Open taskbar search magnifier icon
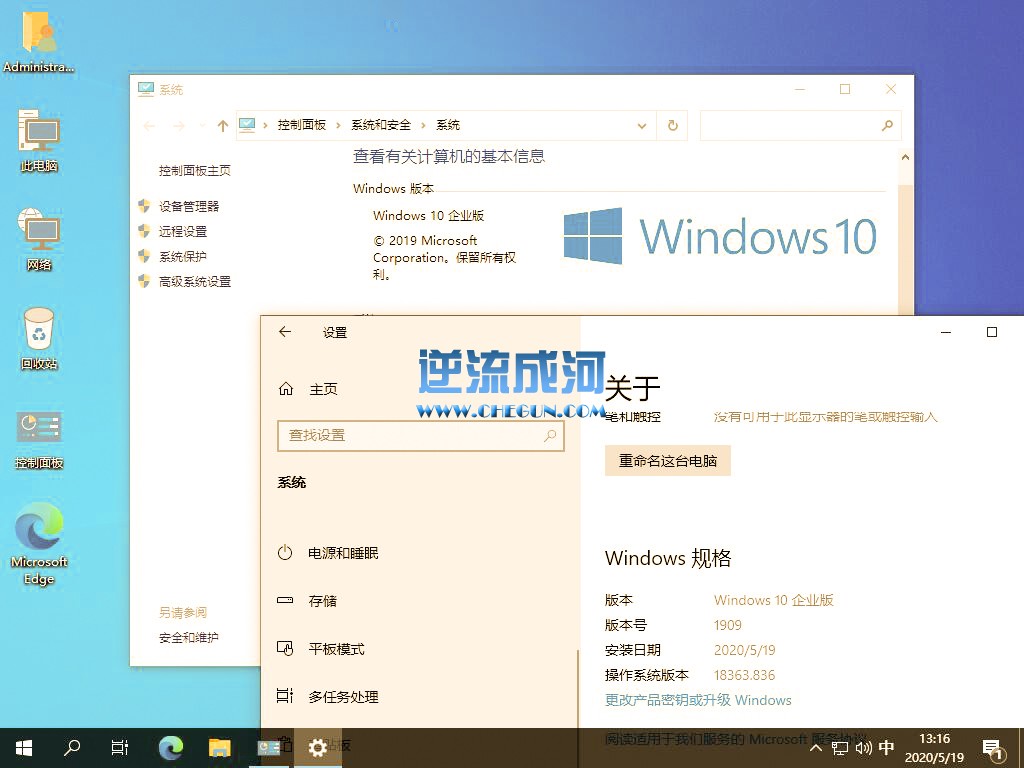Image resolution: width=1024 pixels, height=768 pixels. pyautogui.click(x=72, y=747)
